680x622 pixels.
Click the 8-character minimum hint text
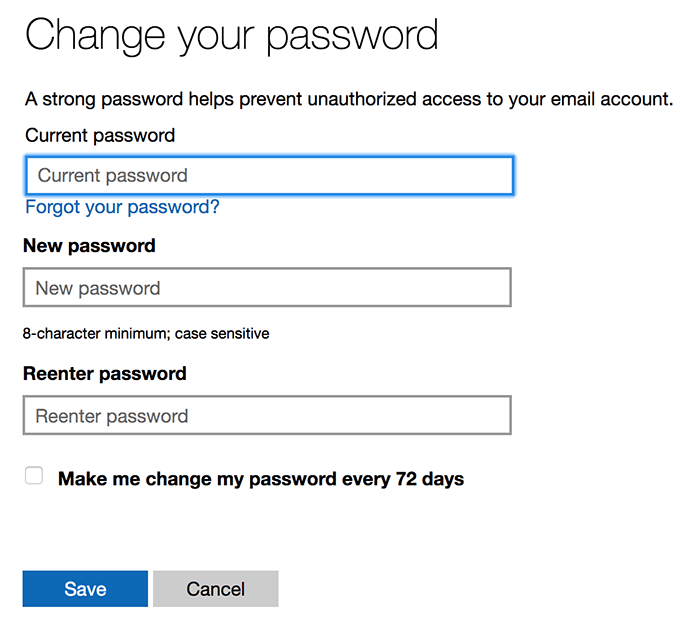[146, 333]
